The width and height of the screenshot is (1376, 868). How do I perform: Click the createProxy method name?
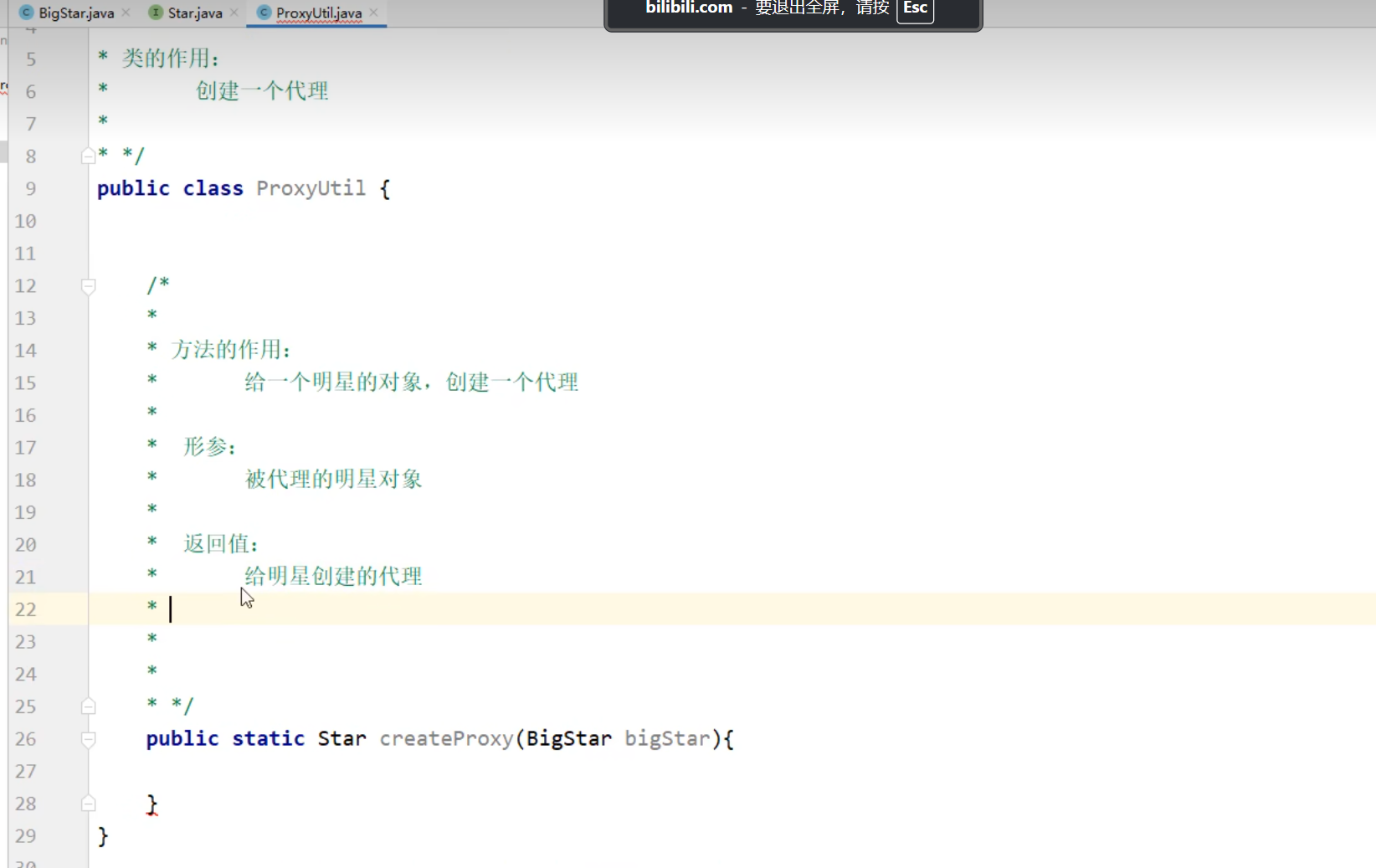coord(446,738)
